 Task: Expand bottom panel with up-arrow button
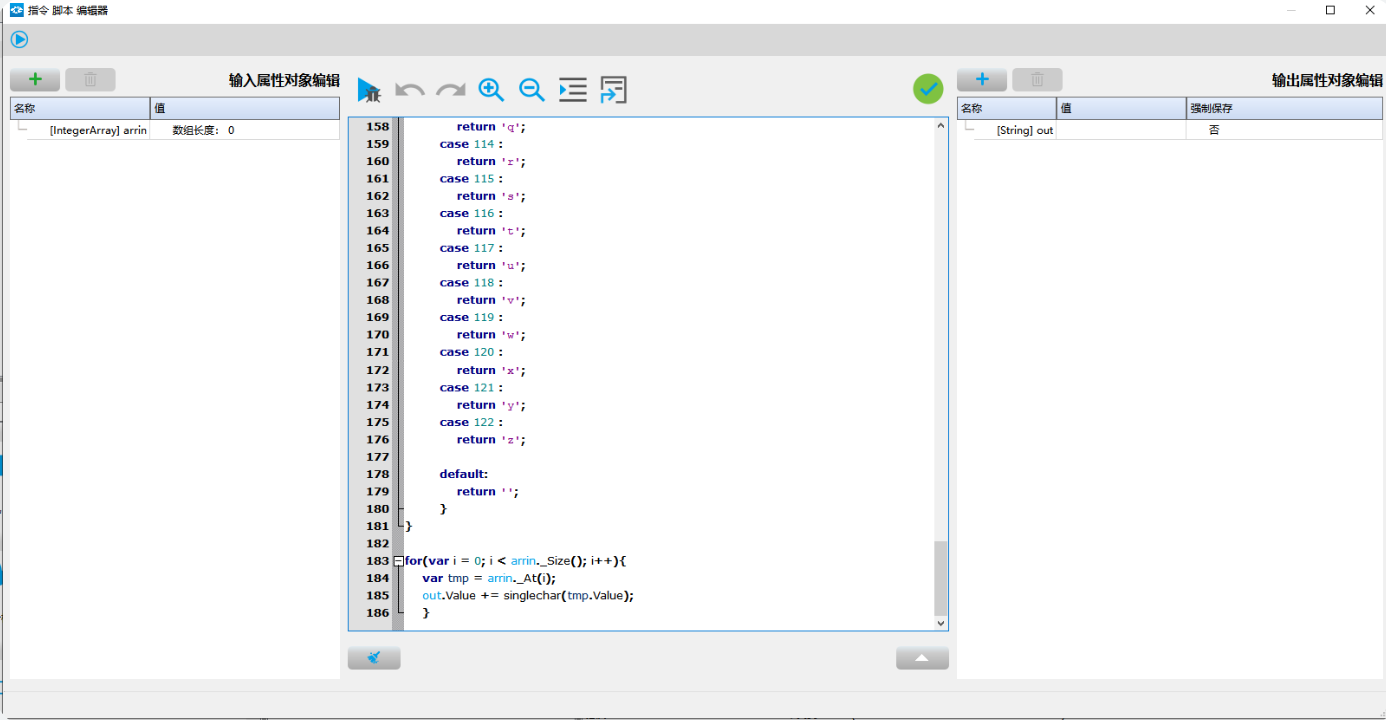point(922,658)
